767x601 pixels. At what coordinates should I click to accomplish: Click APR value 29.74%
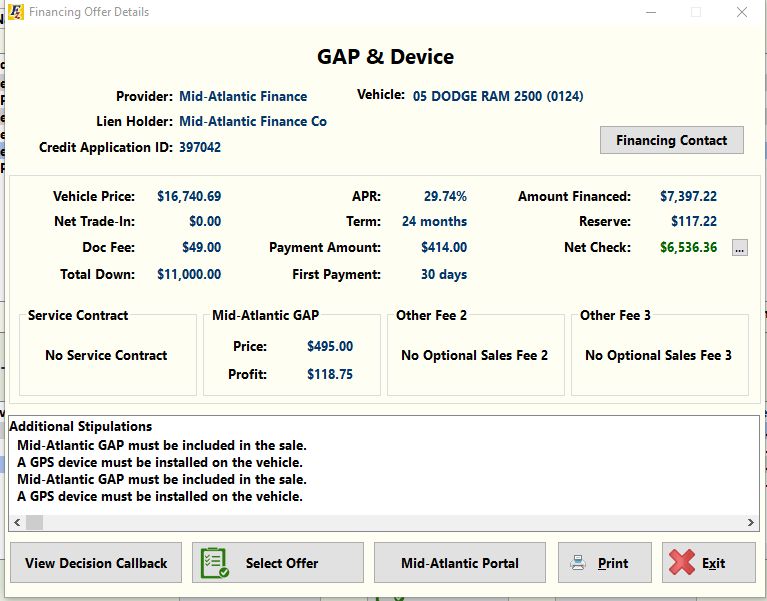[445, 197]
